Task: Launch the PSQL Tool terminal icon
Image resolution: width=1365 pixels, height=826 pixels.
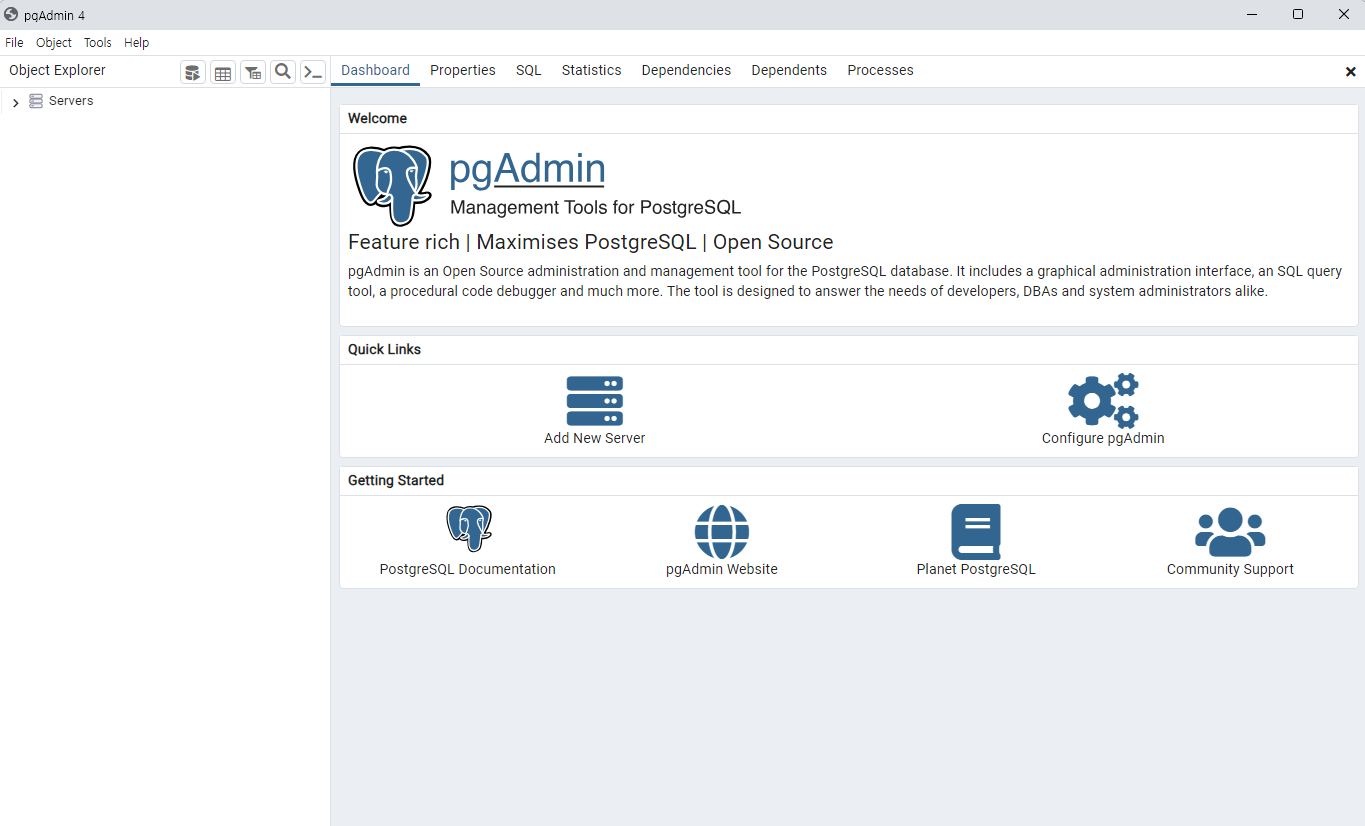Action: coord(313,72)
